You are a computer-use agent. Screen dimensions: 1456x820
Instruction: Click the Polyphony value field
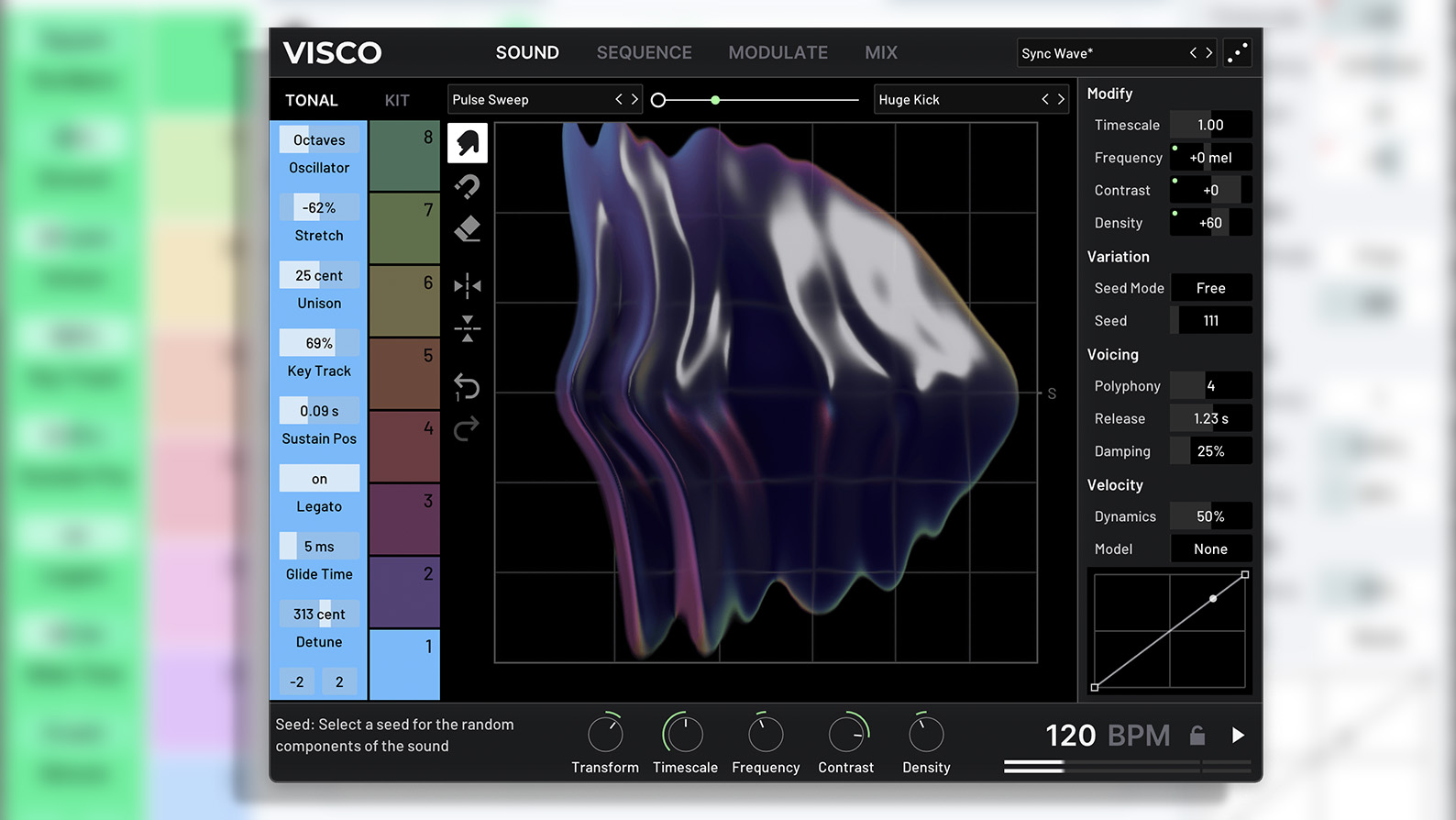[x=1210, y=386]
